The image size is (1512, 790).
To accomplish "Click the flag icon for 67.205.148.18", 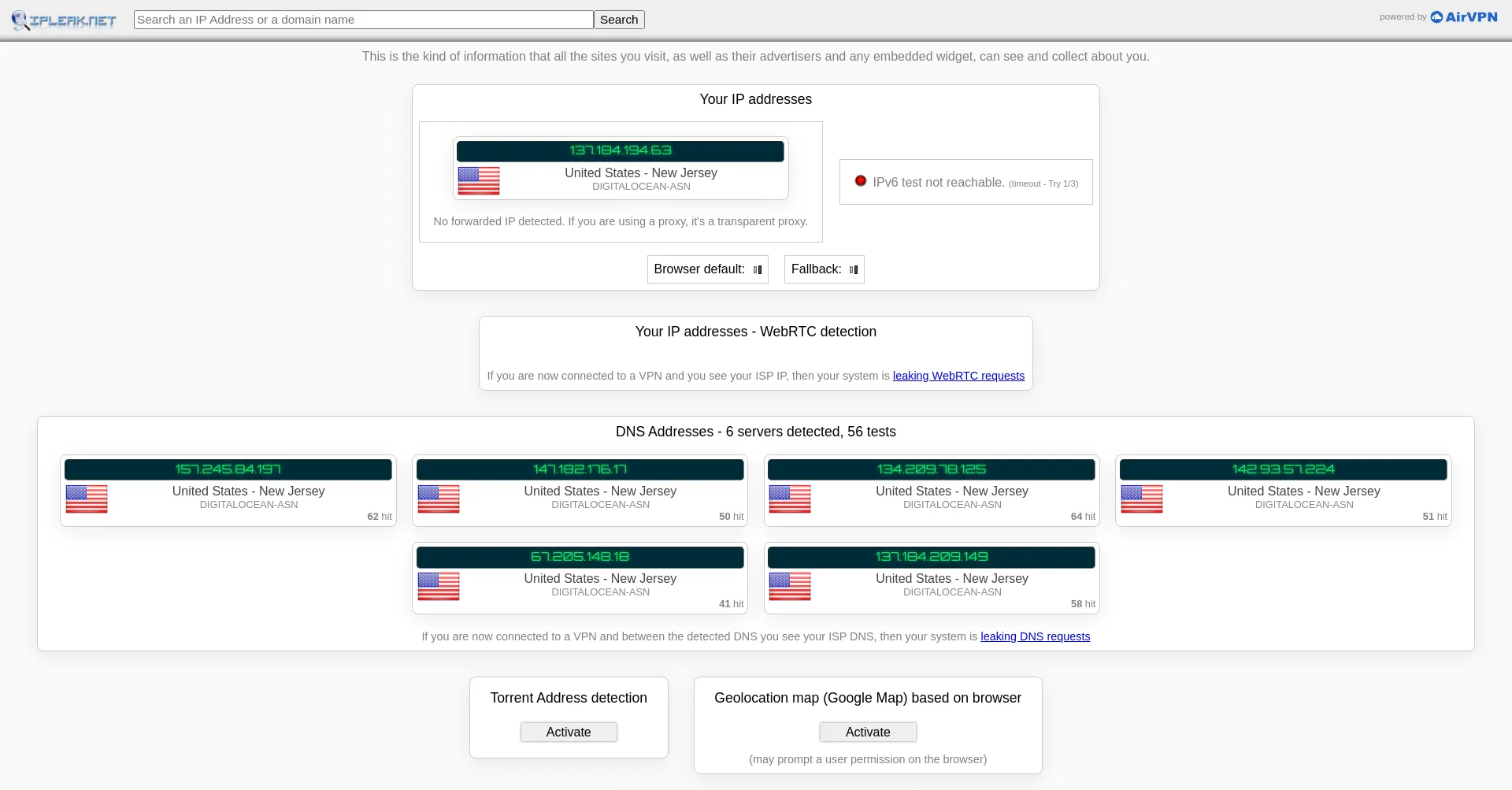I will pos(439,587).
